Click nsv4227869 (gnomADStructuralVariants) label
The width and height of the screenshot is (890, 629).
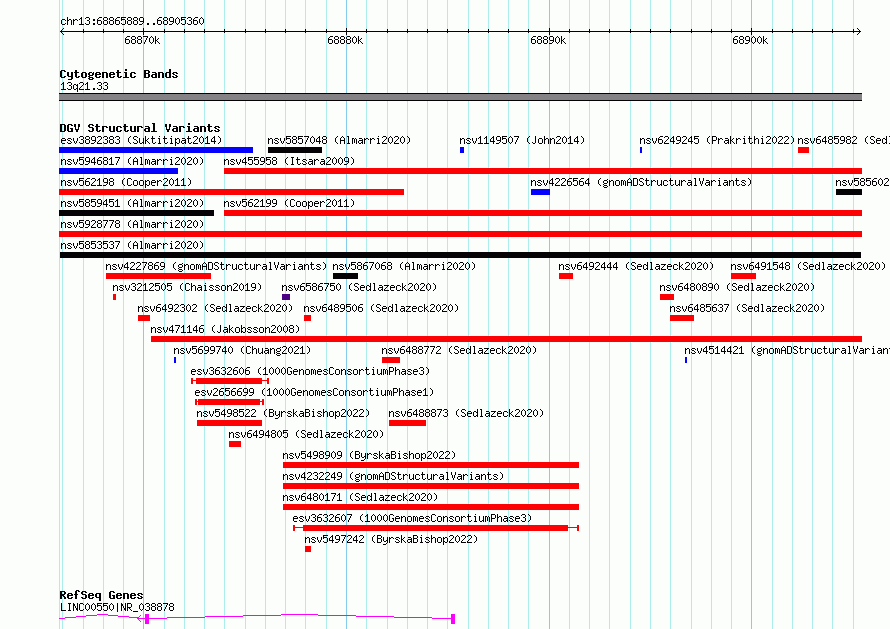point(216,266)
